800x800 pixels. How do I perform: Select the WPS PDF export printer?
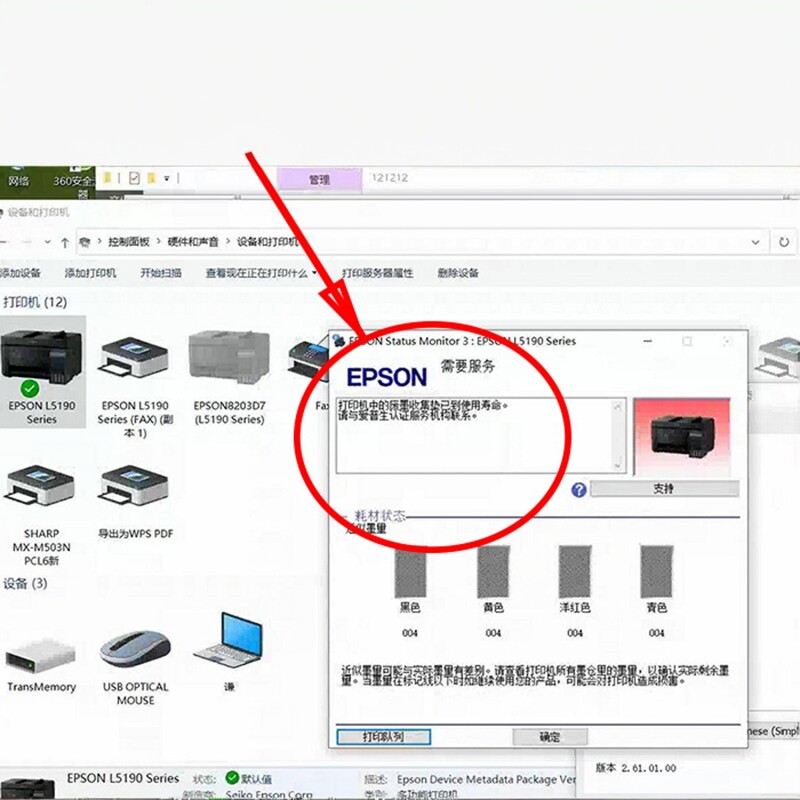click(135, 485)
